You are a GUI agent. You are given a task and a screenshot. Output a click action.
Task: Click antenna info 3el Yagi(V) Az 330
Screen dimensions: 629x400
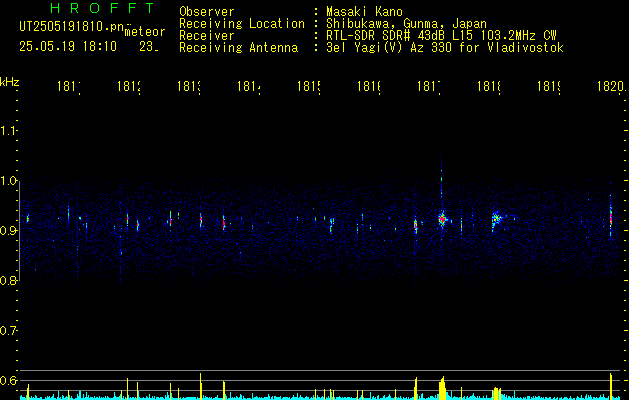445,48
